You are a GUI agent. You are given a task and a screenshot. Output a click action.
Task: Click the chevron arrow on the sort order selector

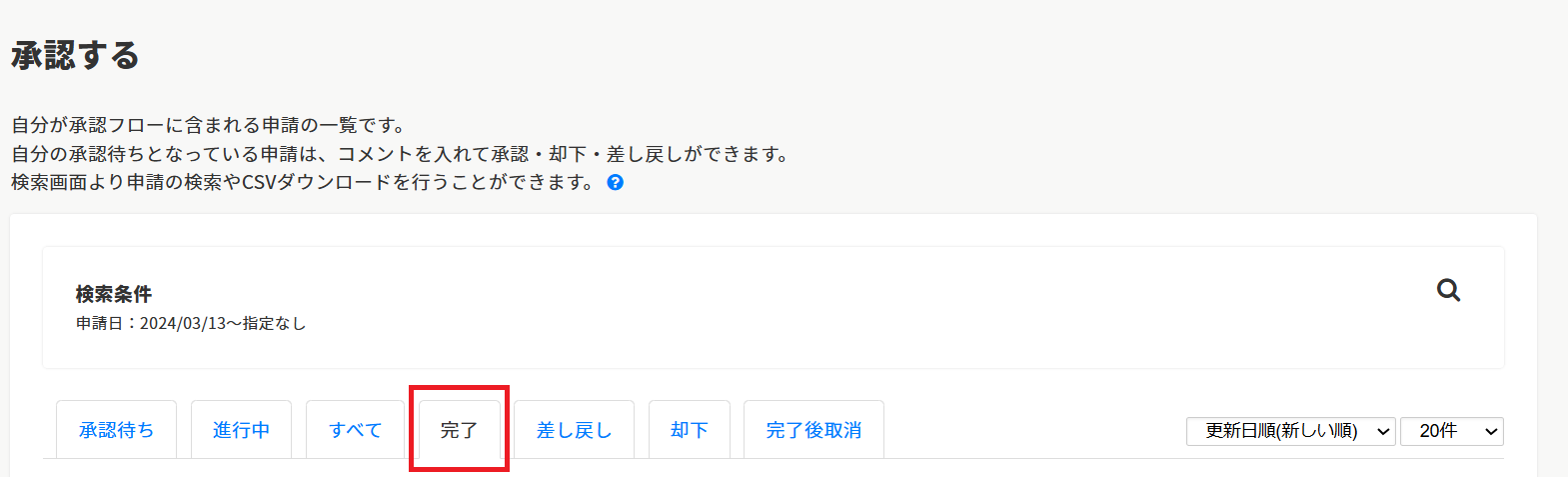coord(1384,432)
